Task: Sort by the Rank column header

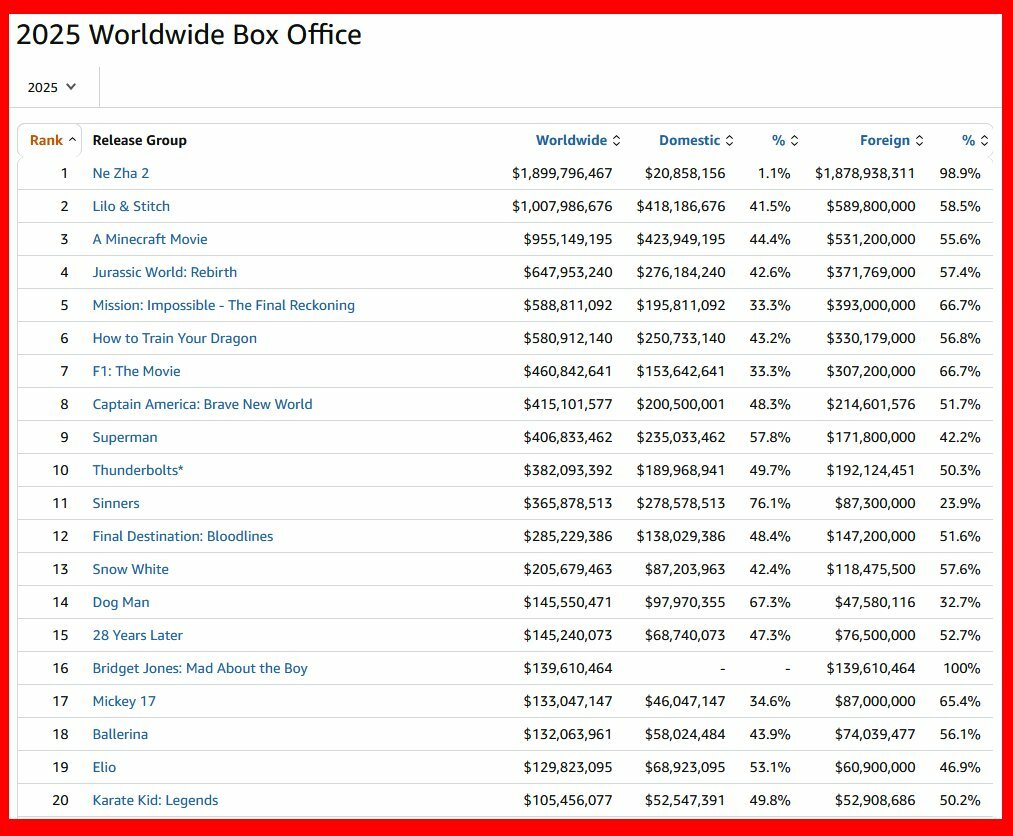Action: 53,140
